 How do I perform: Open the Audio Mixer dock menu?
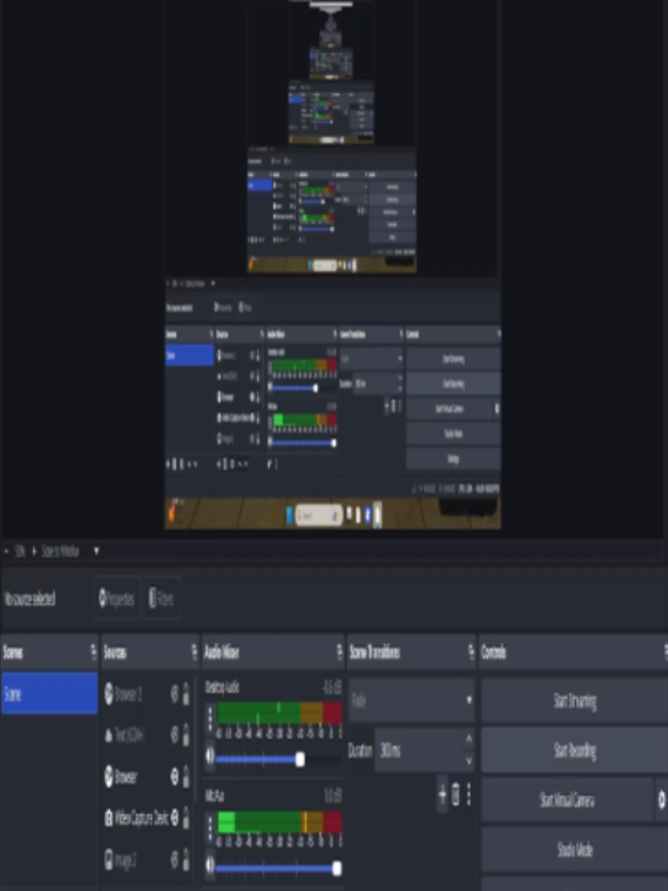339,652
